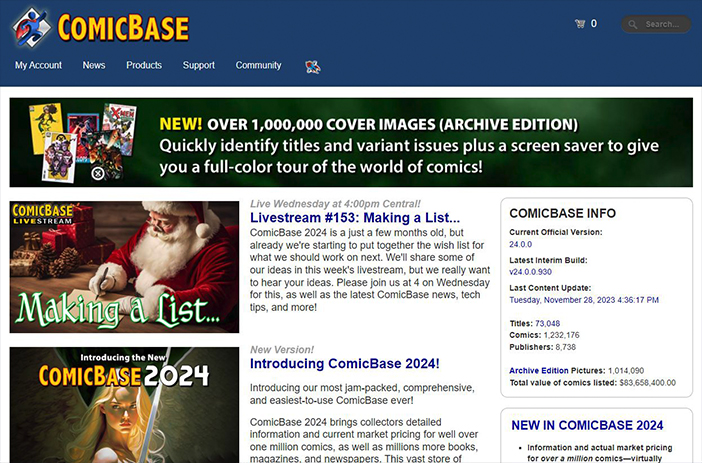Dismiss the banner via circled X icon

click(x=98, y=173)
